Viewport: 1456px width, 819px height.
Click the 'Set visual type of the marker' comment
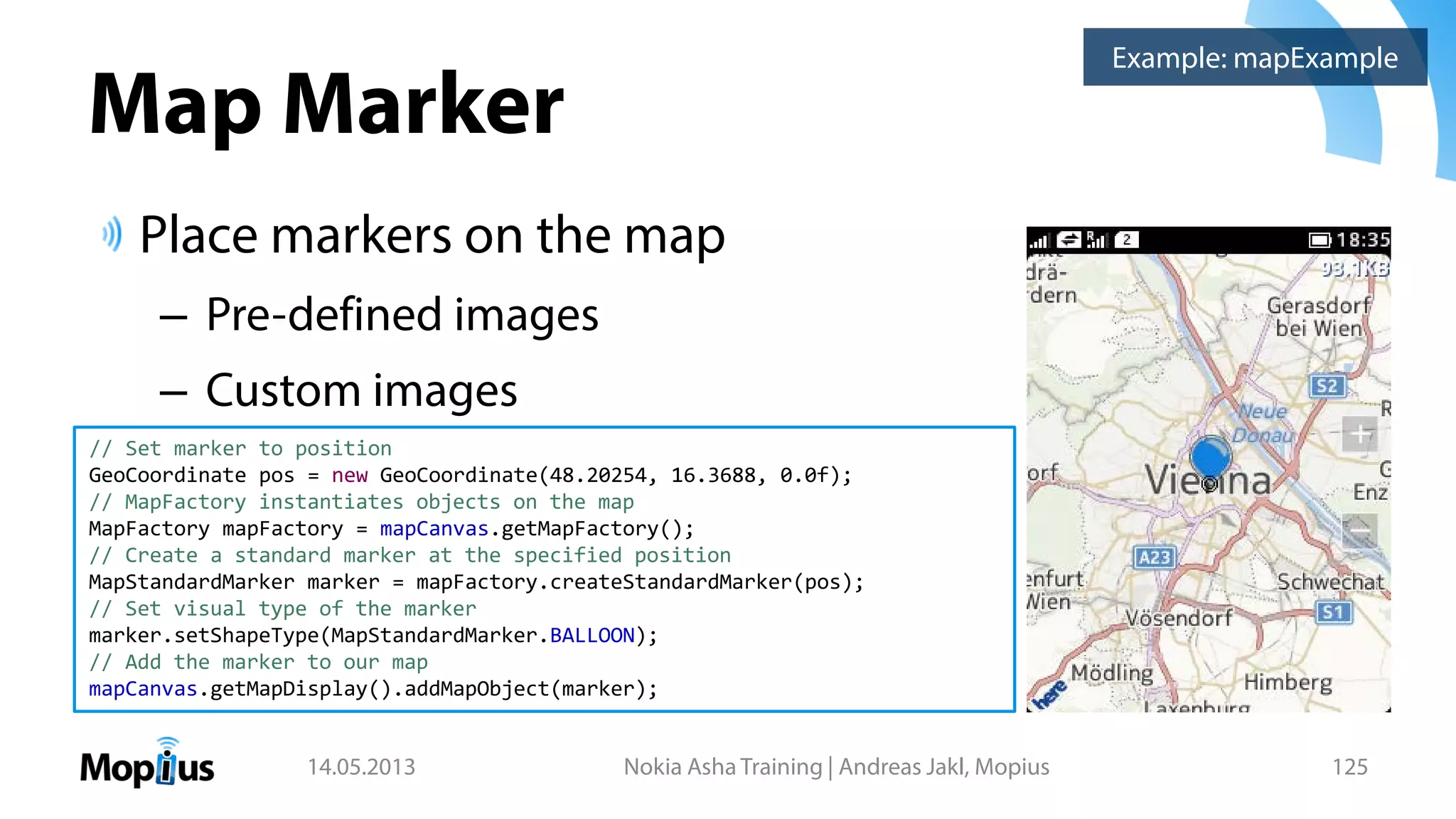click(x=282, y=609)
